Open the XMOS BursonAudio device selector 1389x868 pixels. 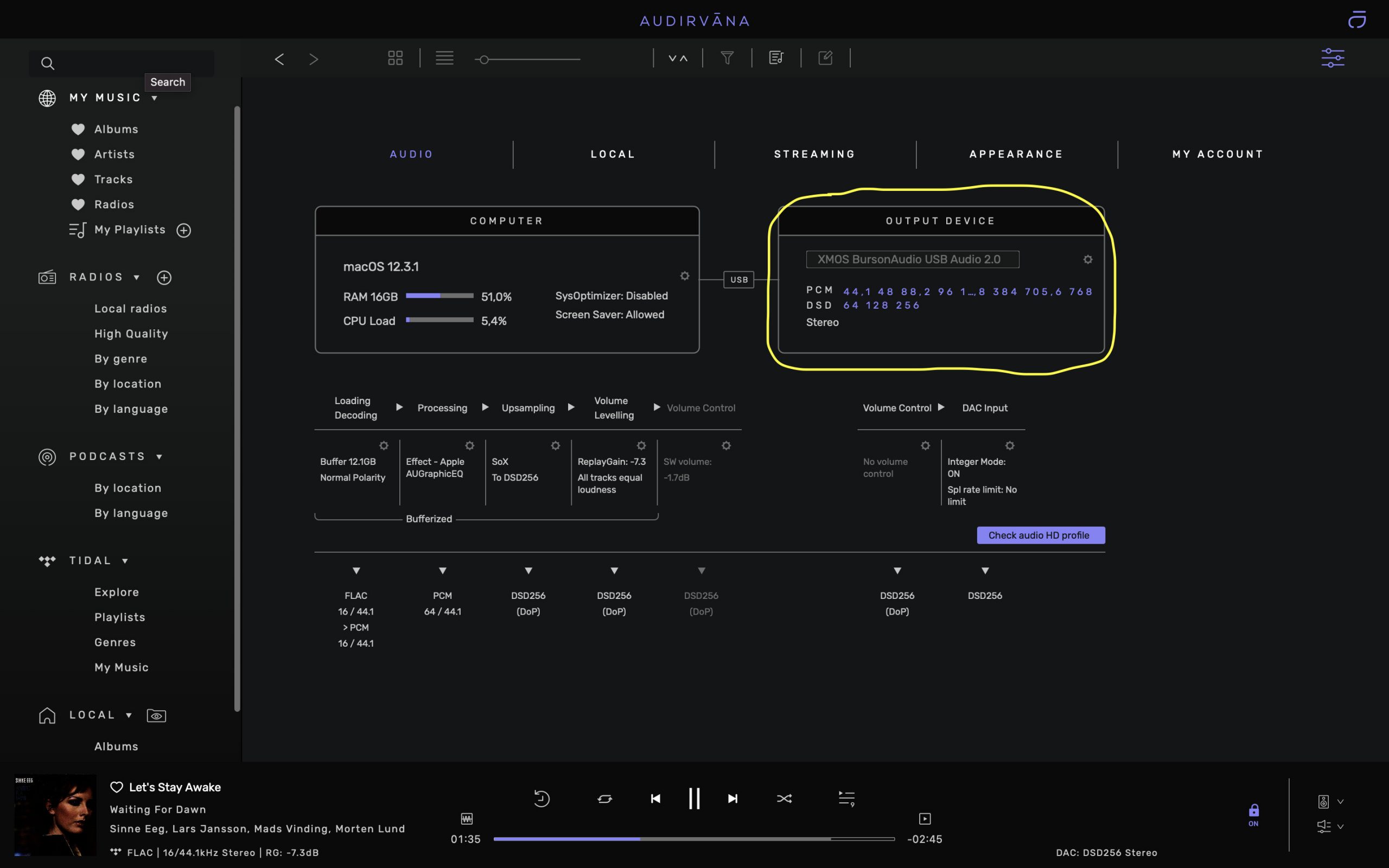(913, 259)
